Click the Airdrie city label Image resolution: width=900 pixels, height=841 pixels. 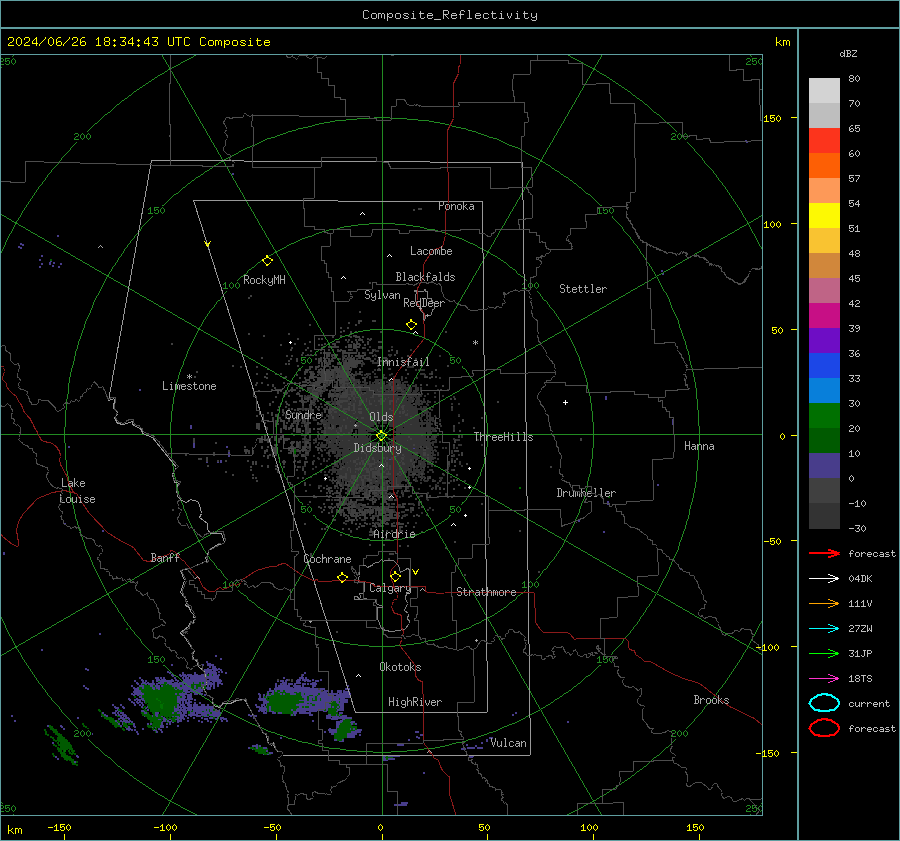coord(394,534)
